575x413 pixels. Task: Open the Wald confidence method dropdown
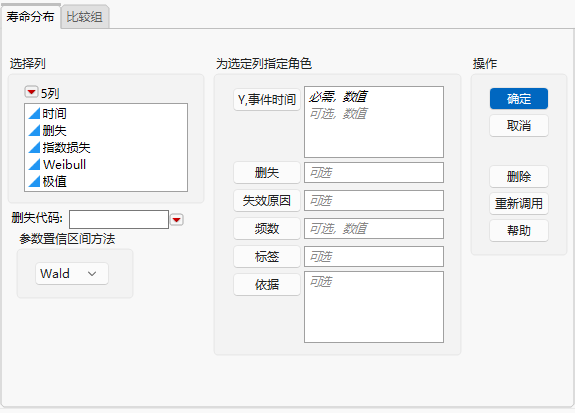click(72, 274)
